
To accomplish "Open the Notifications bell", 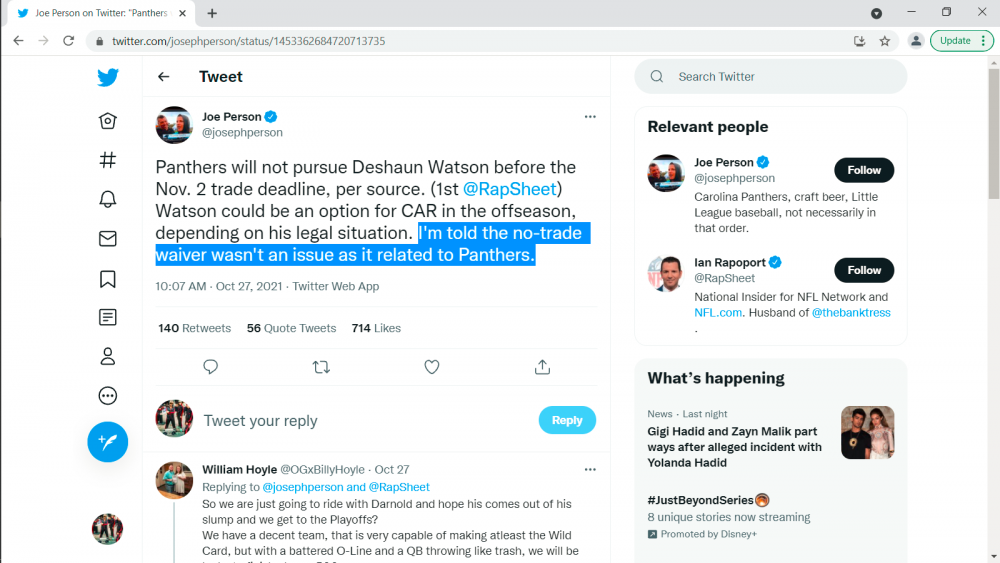I will [108, 199].
